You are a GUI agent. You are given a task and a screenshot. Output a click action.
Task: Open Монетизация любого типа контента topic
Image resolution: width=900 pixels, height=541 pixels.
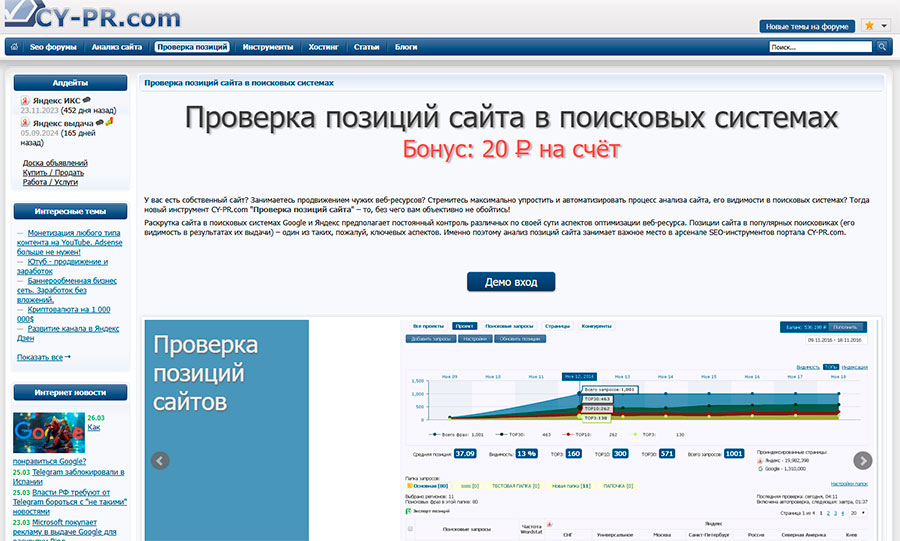point(69,242)
